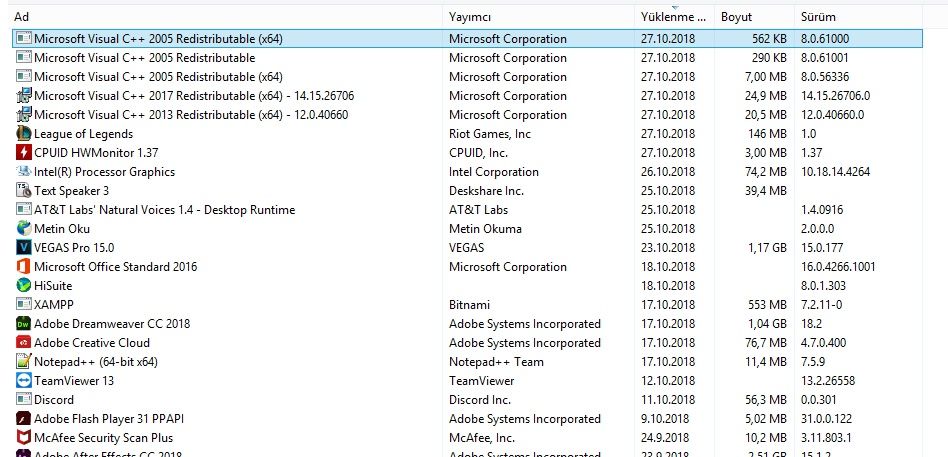Click the Sürüm column header
This screenshot has width=948, height=457.
tap(818, 17)
